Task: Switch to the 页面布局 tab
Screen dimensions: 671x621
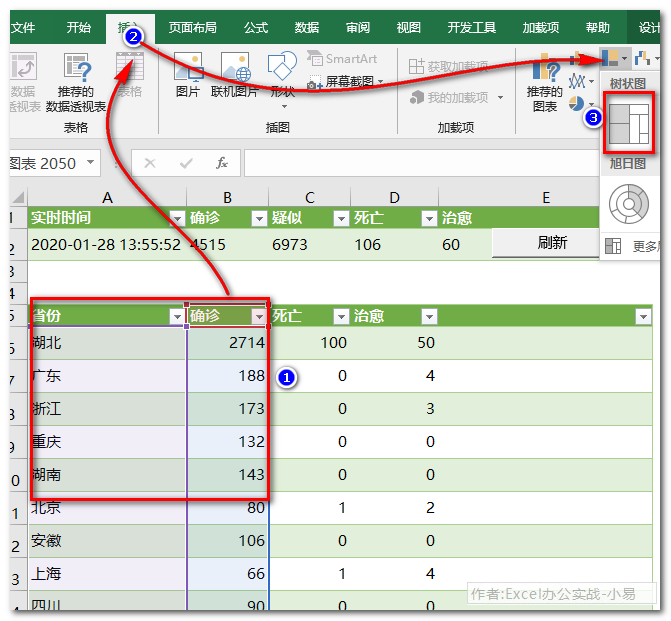Action: 193,28
